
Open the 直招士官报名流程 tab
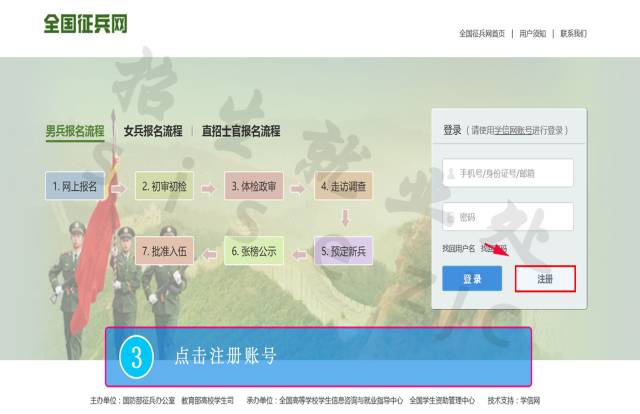241,131
